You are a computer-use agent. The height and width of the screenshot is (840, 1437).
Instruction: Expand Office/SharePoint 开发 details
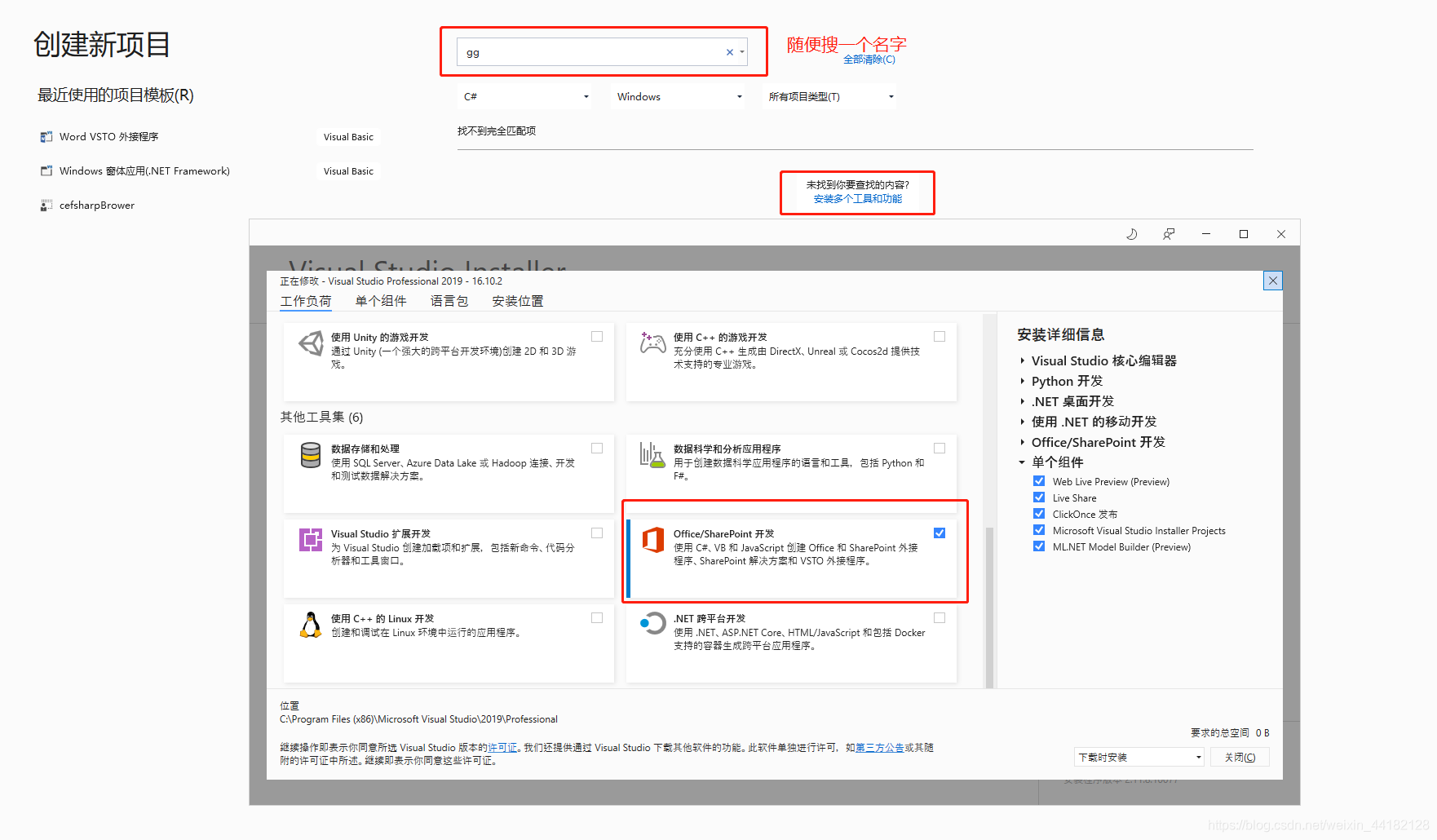tap(1023, 442)
